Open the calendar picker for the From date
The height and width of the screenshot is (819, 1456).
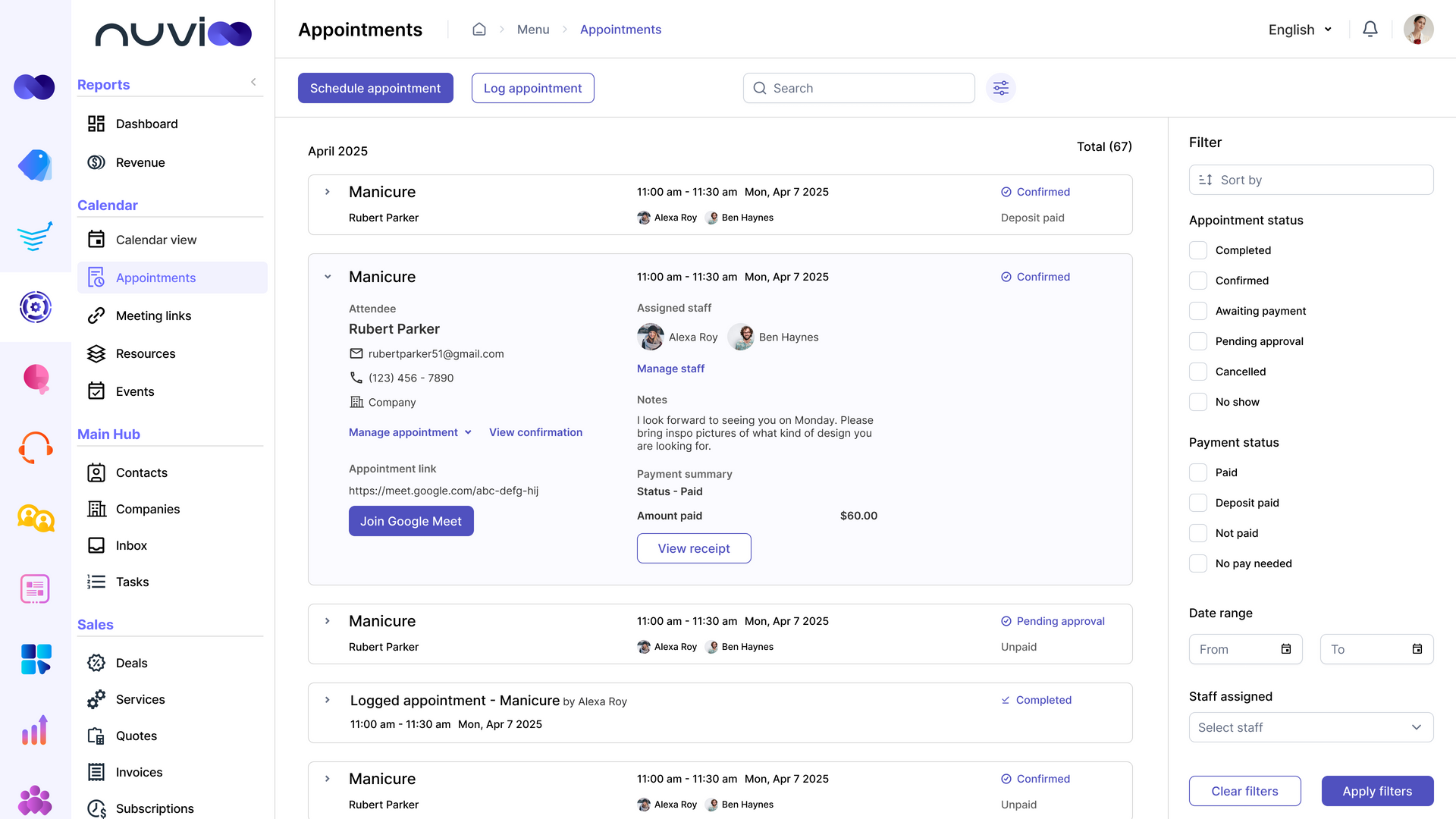tap(1285, 649)
